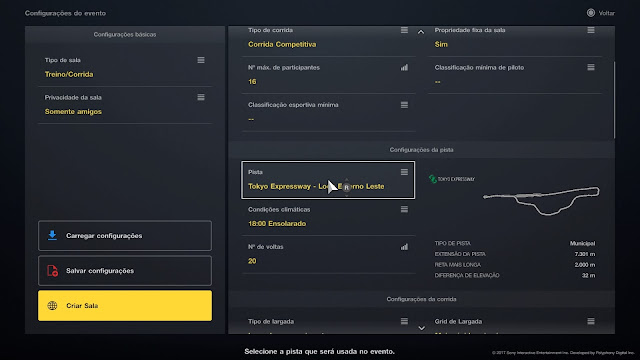
Task: Adjust Nº máx. de participantes bar icon
Action: pyautogui.click(x=404, y=67)
